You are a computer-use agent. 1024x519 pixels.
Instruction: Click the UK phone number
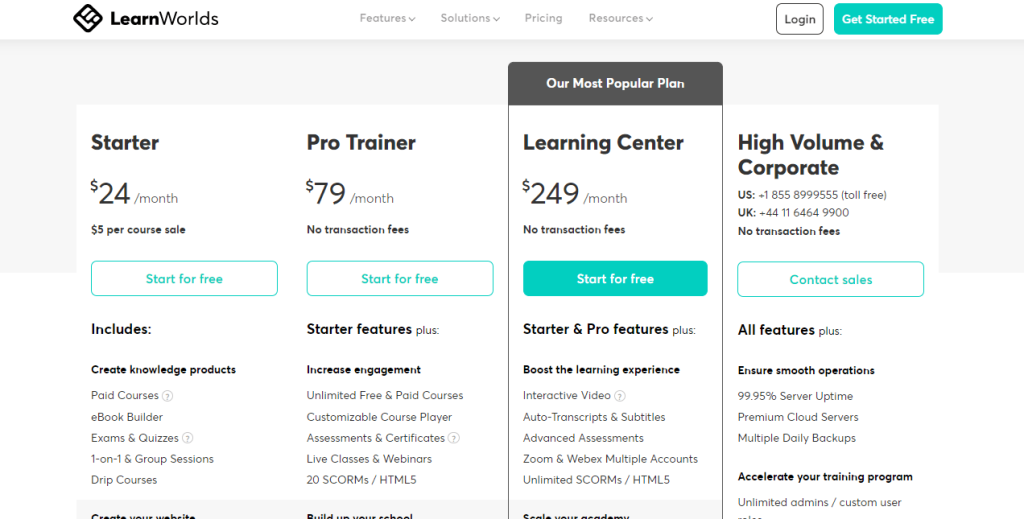(804, 213)
